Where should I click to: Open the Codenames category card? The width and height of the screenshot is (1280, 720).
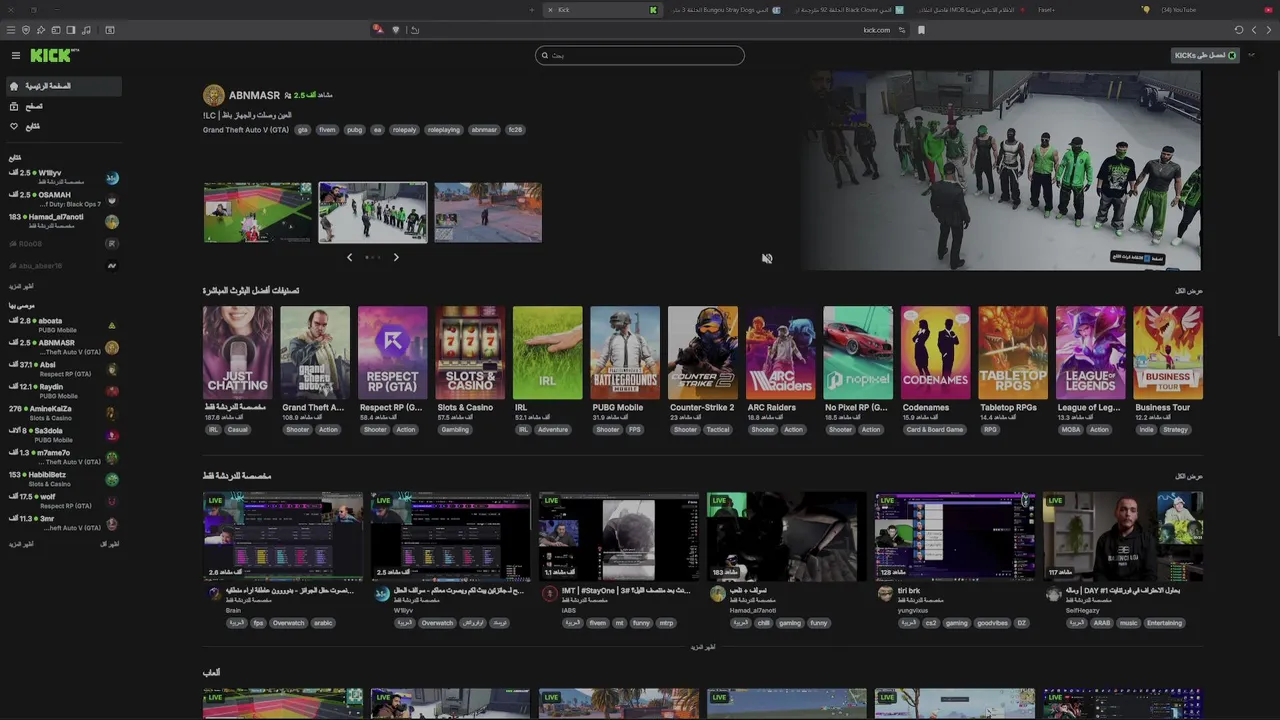pyautogui.click(x=935, y=353)
